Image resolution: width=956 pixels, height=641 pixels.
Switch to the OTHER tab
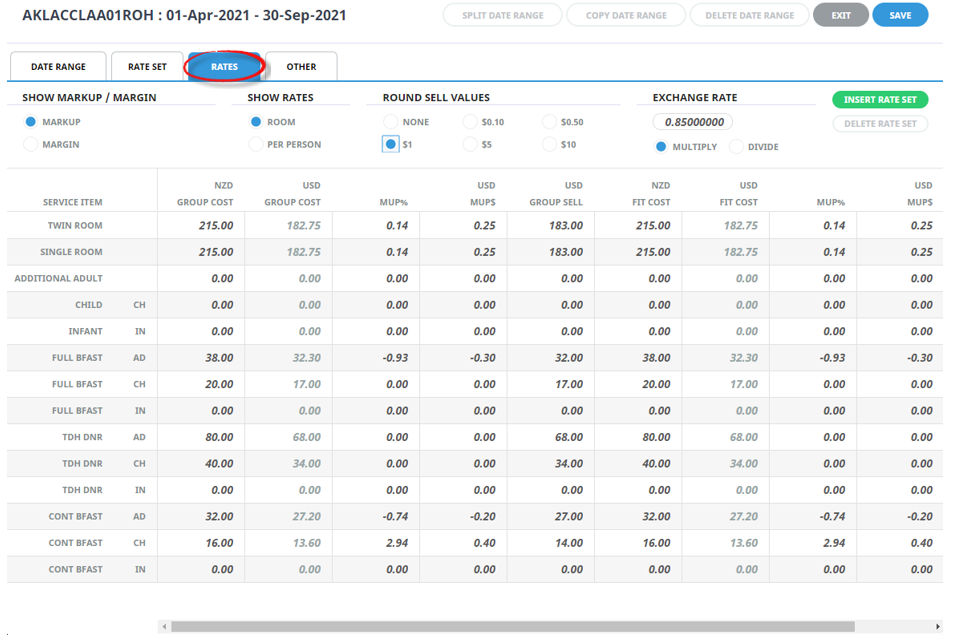[x=301, y=66]
